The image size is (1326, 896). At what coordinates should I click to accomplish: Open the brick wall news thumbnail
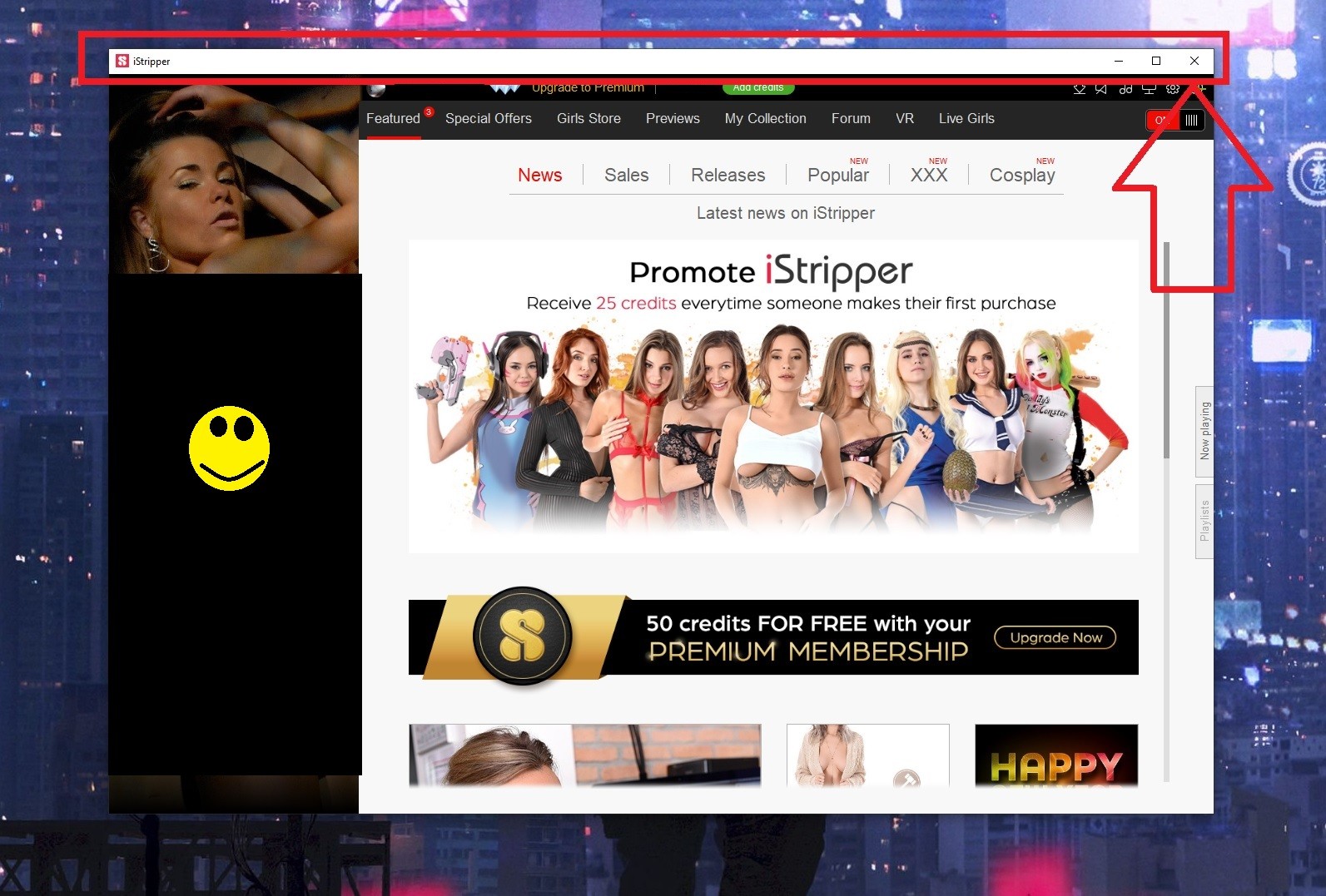[x=585, y=755]
